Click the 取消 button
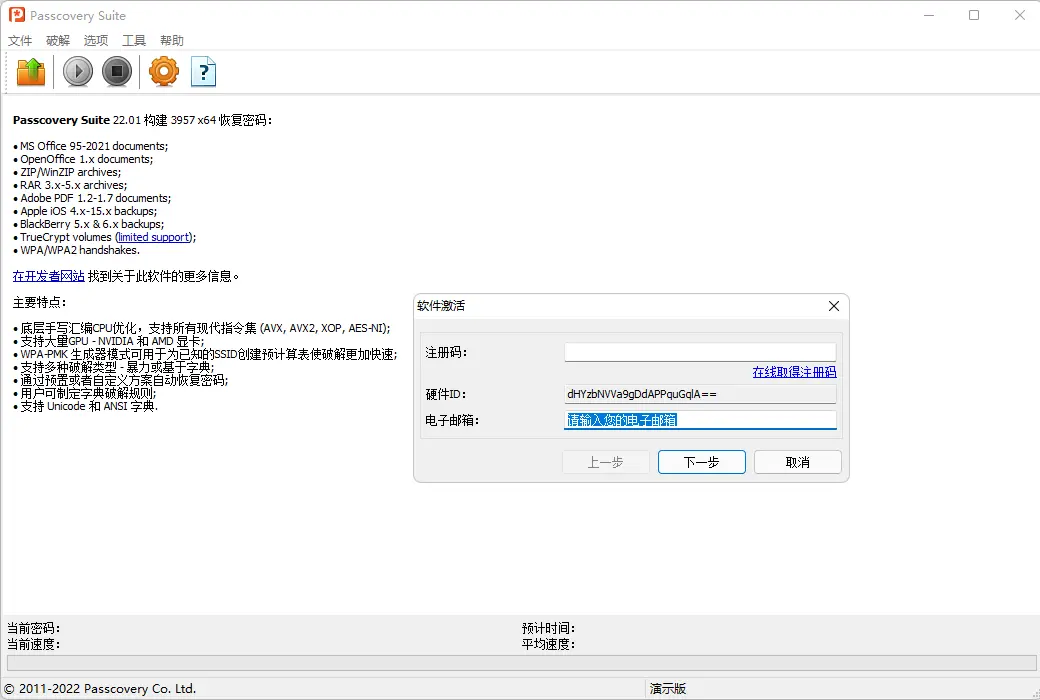The height and width of the screenshot is (700, 1040). [798, 462]
